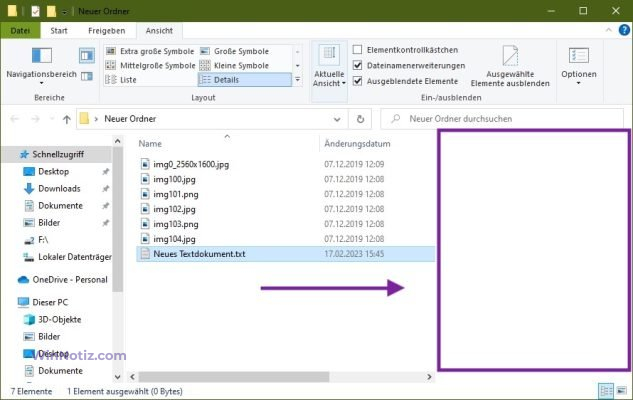Click navigation pane scroll down arrow

coord(117,377)
